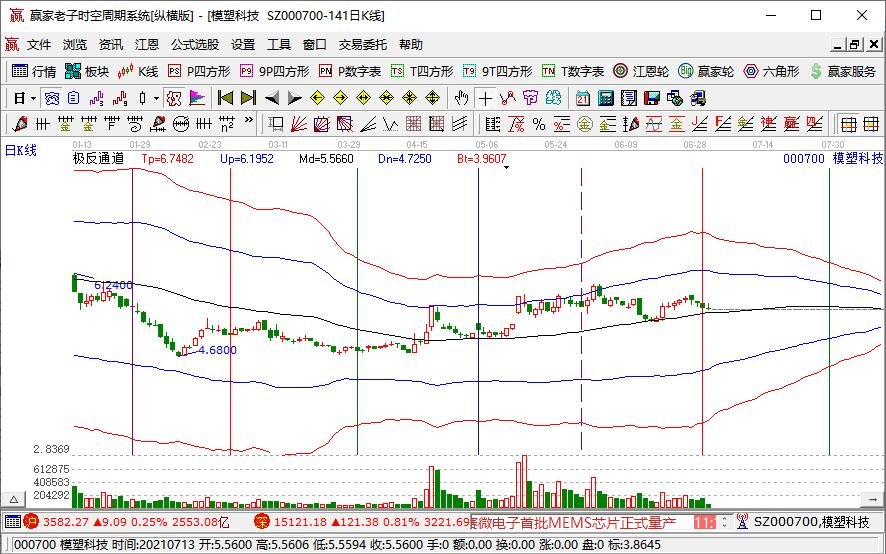The image size is (886, 554).
Task: Toggle the crosshair cursor tool
Action: click(485, 98)
